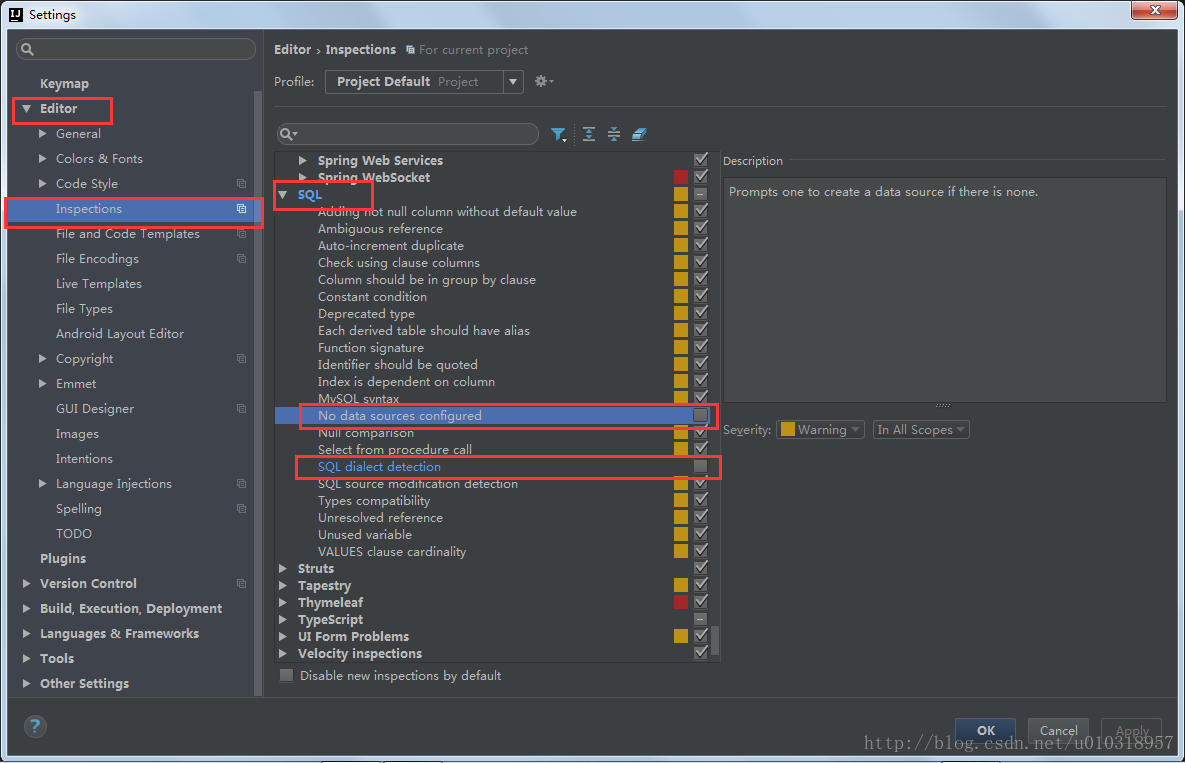Close the Settings dialog window
The width and height of the screenshot is (1185, 763).
pyautogui.click(x=1155, y=10)
